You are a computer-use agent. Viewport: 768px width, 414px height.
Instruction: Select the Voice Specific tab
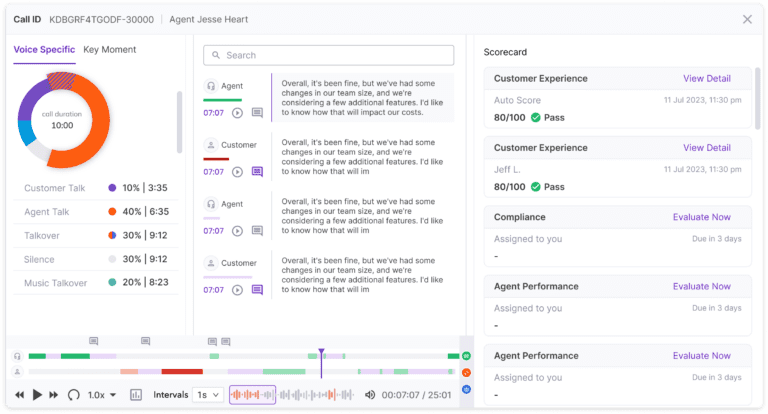pyautogui.click(x=43, y=49)
